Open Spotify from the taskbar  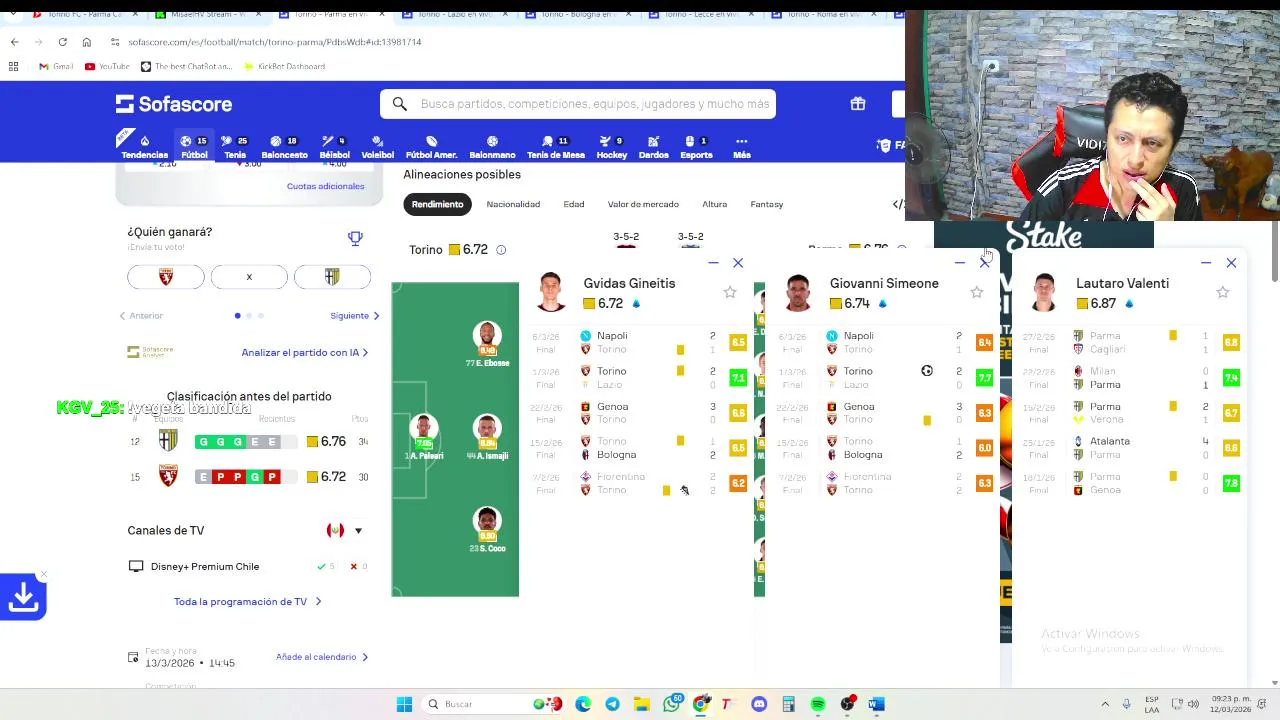(817, 704)
